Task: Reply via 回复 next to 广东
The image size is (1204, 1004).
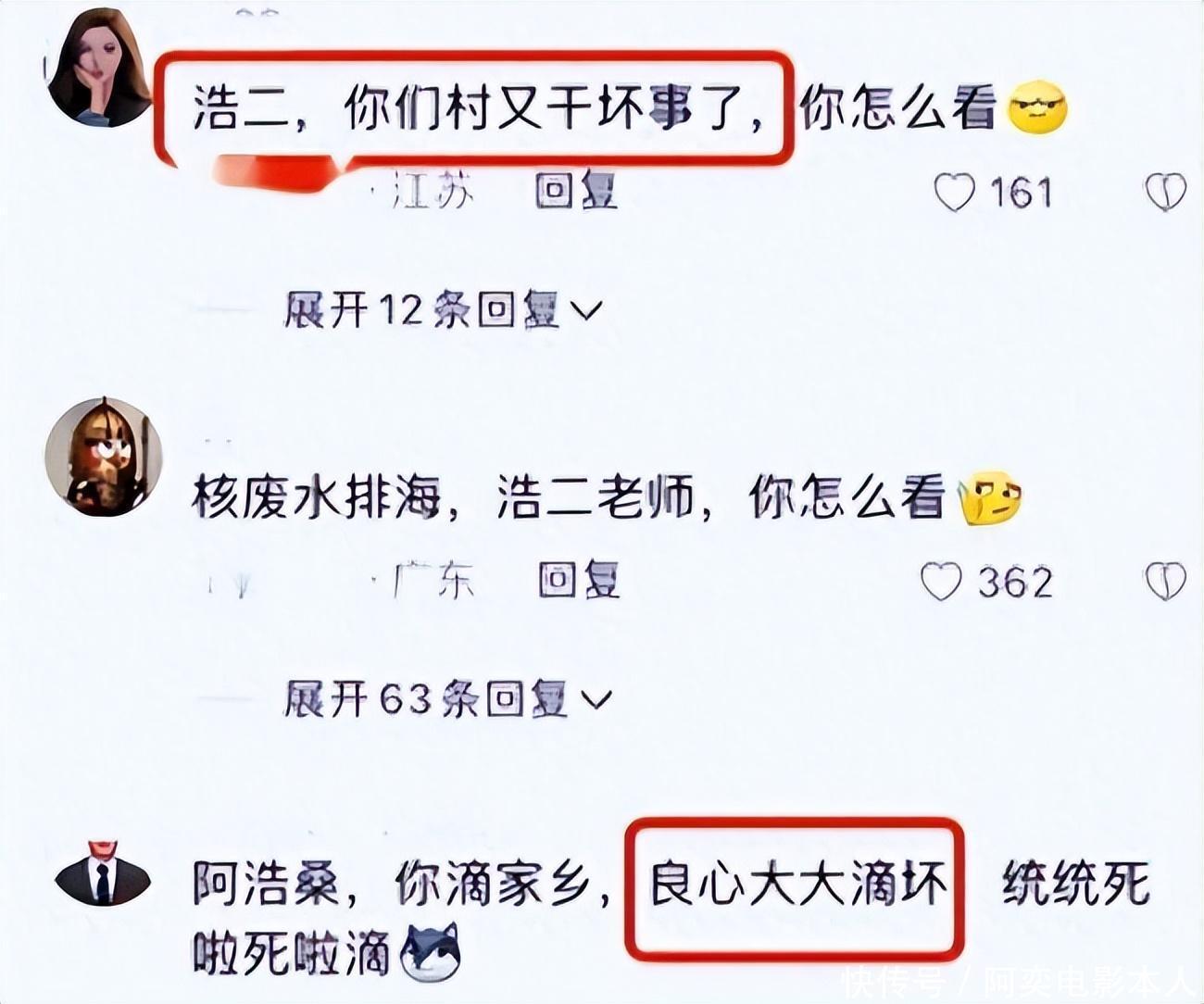Action: tap(579, 581)
